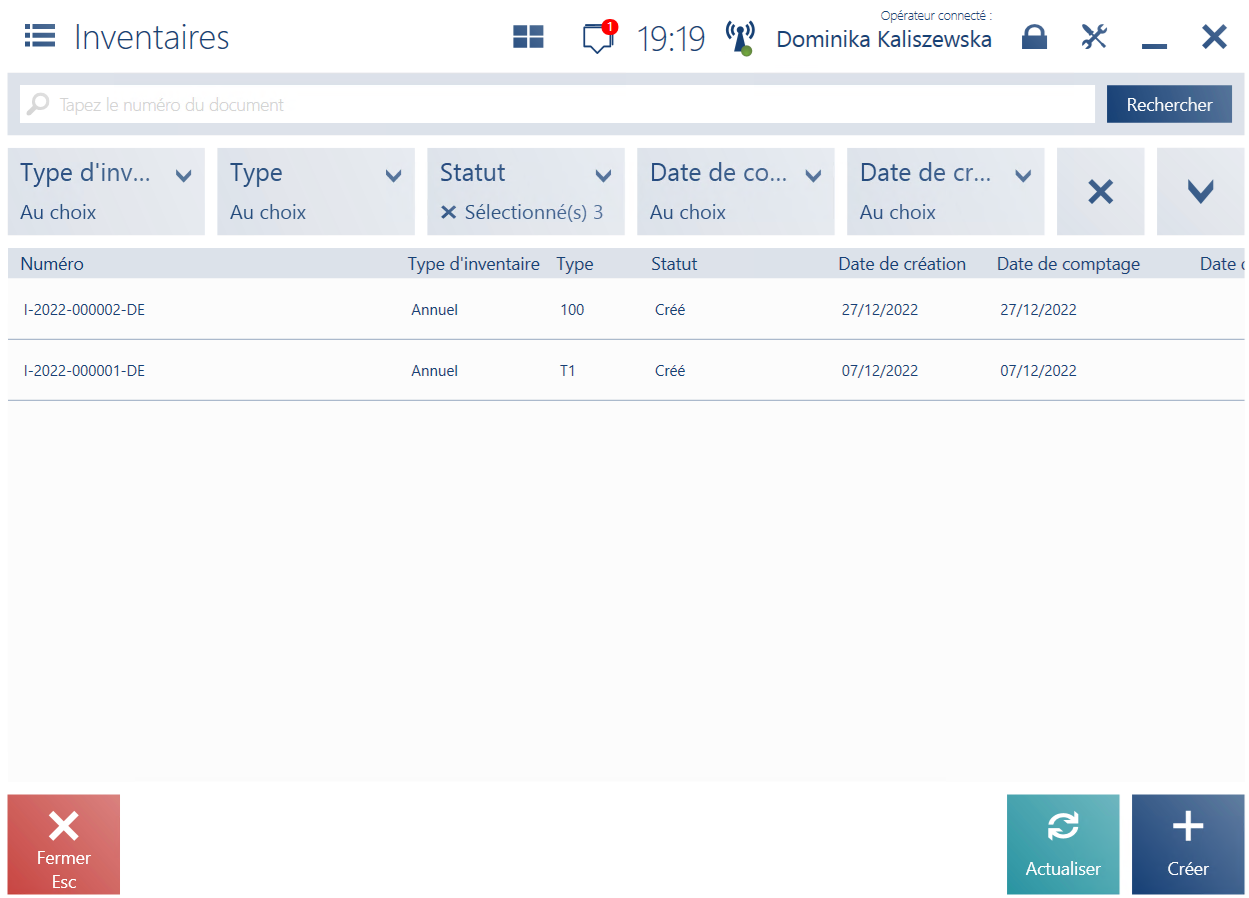Screen dimensions: 1249x898
Task: Sort by the Date de création column header
Action: 902,264
